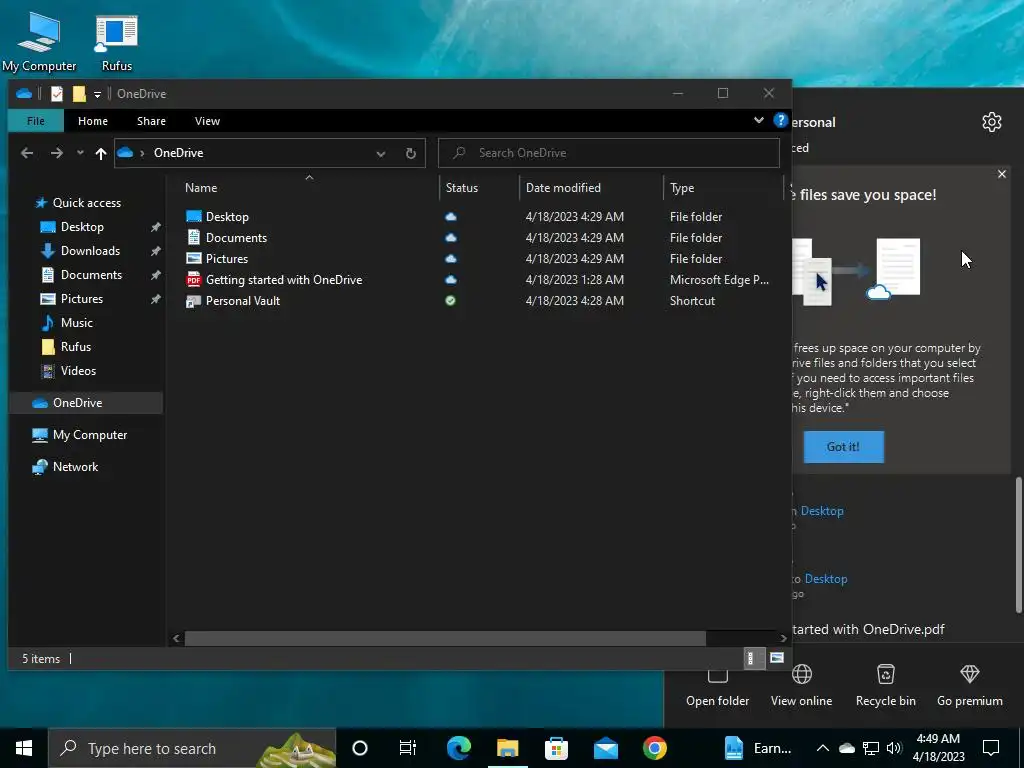Open the Share ribbon tab

coord(152,121)
